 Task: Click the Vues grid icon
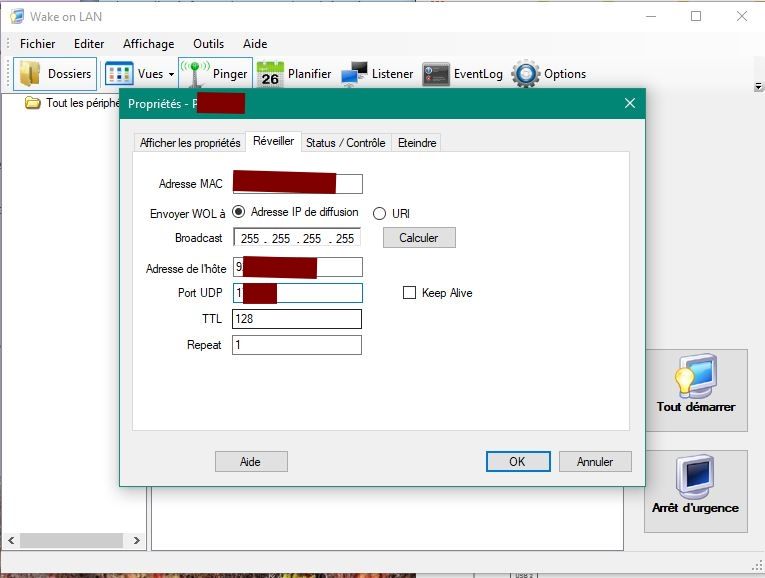pyautogui.click(x=119, y=74)
